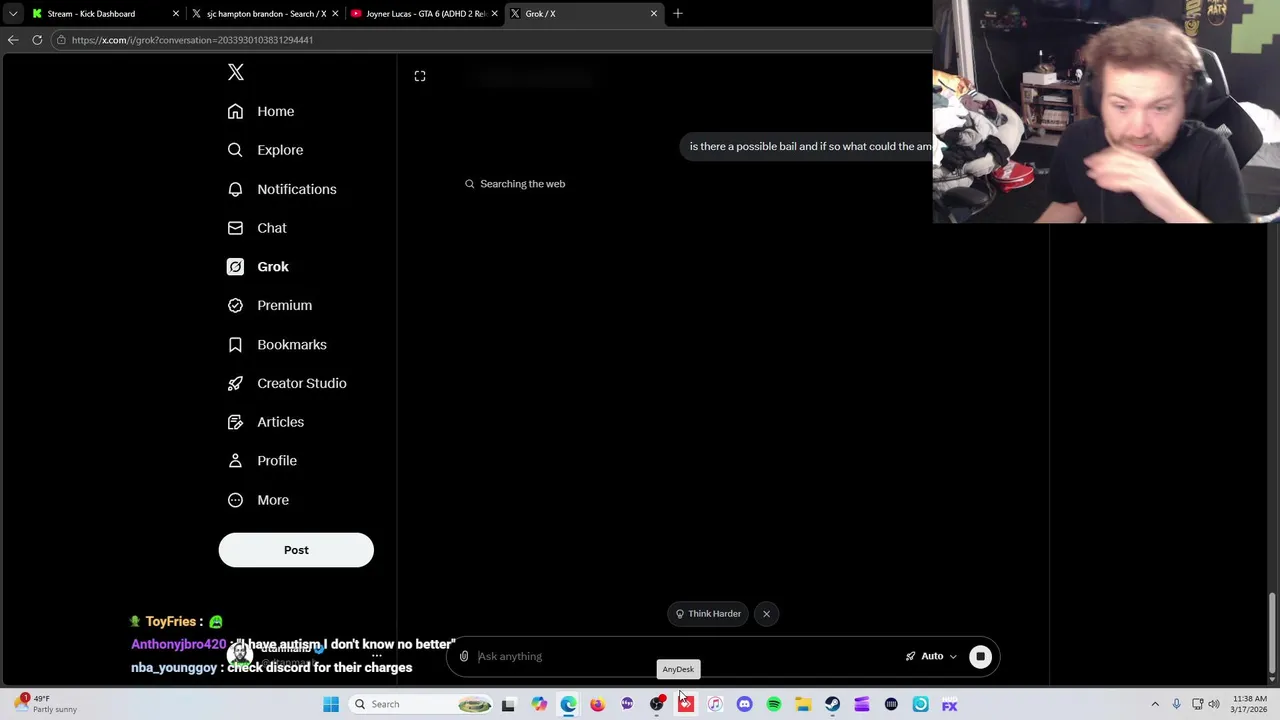Click the address bar URL
The width and height of the screenshot is (1280, 720).
point(192,40)
